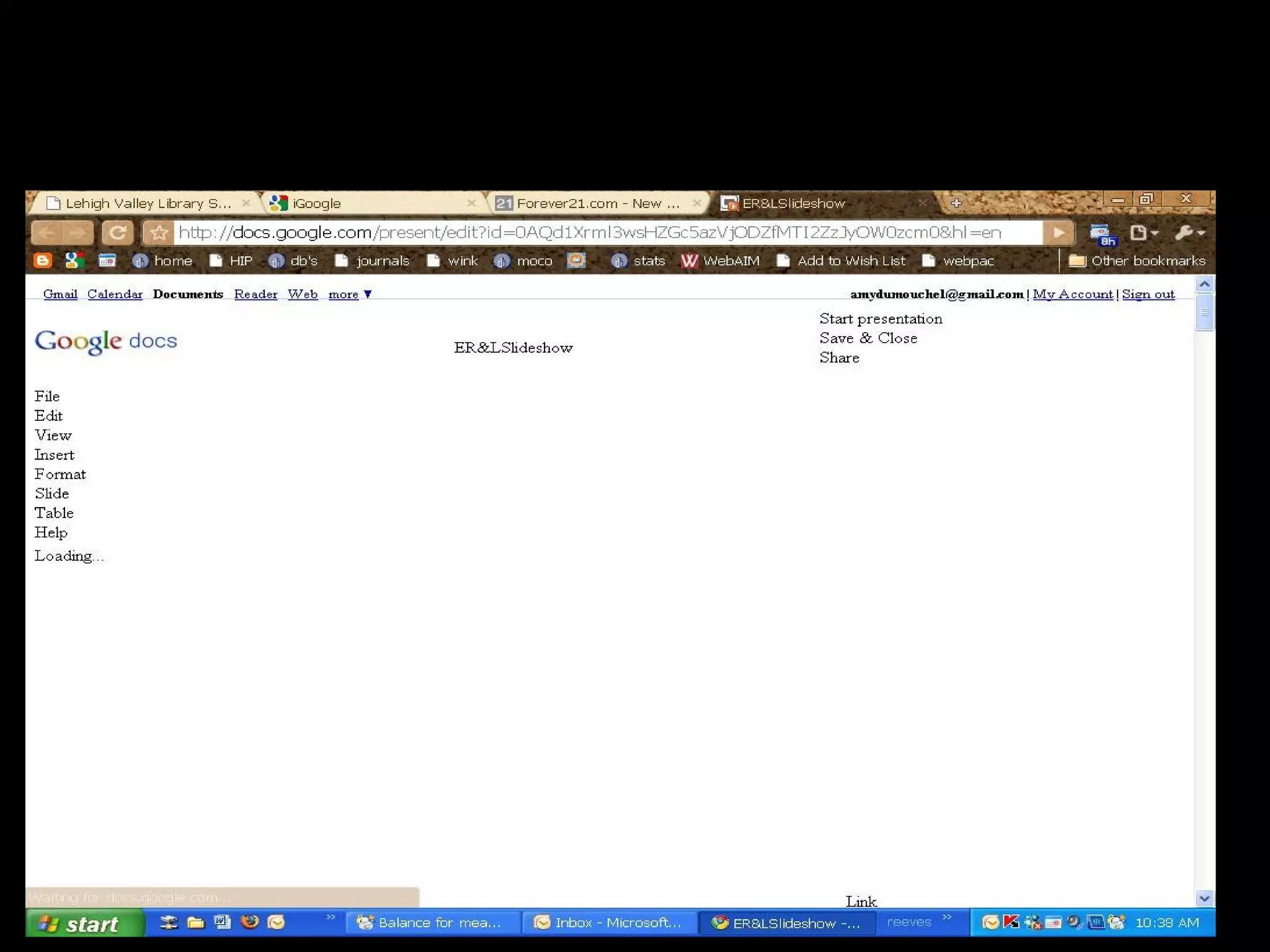The width and height of the screenshot is (1270, 952).
Task: Open the WebAIM bookmark
Action: [721, 261]
